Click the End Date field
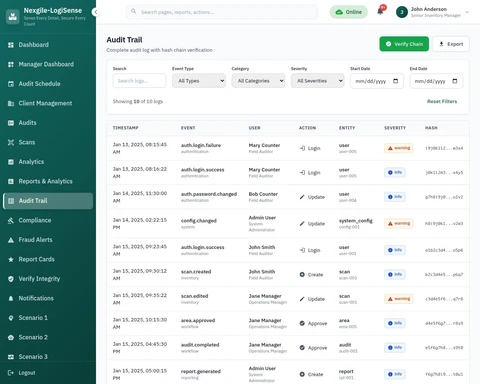The image size is (480, 384). point(436,81)
